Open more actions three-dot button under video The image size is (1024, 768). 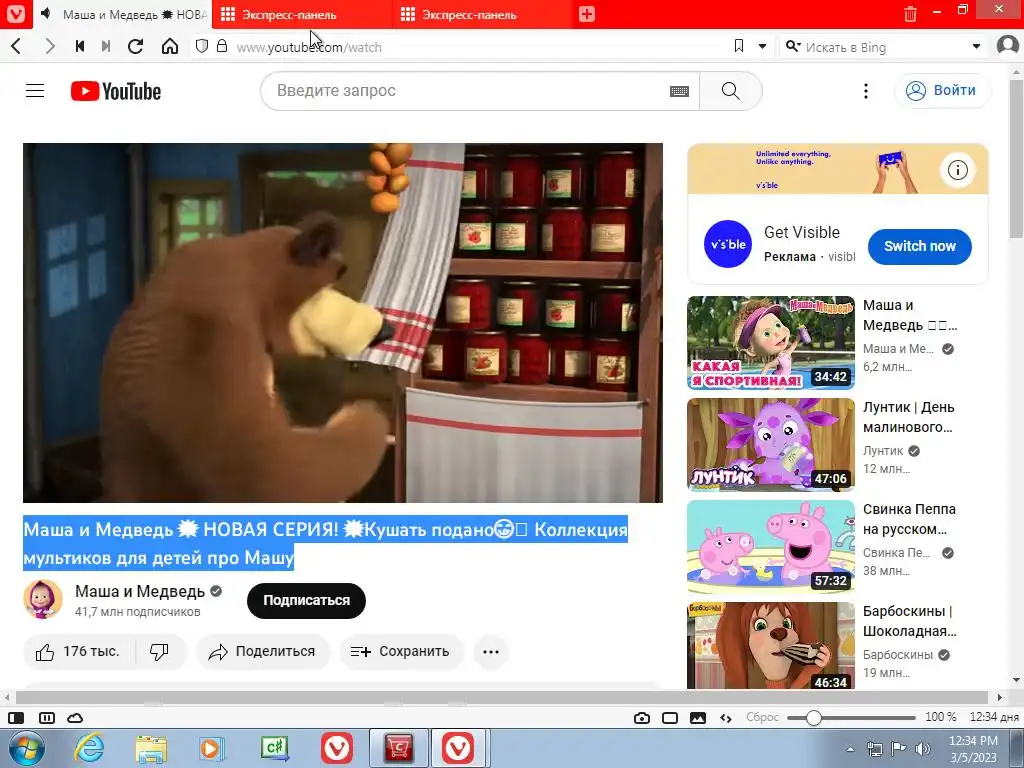(490, 652)
